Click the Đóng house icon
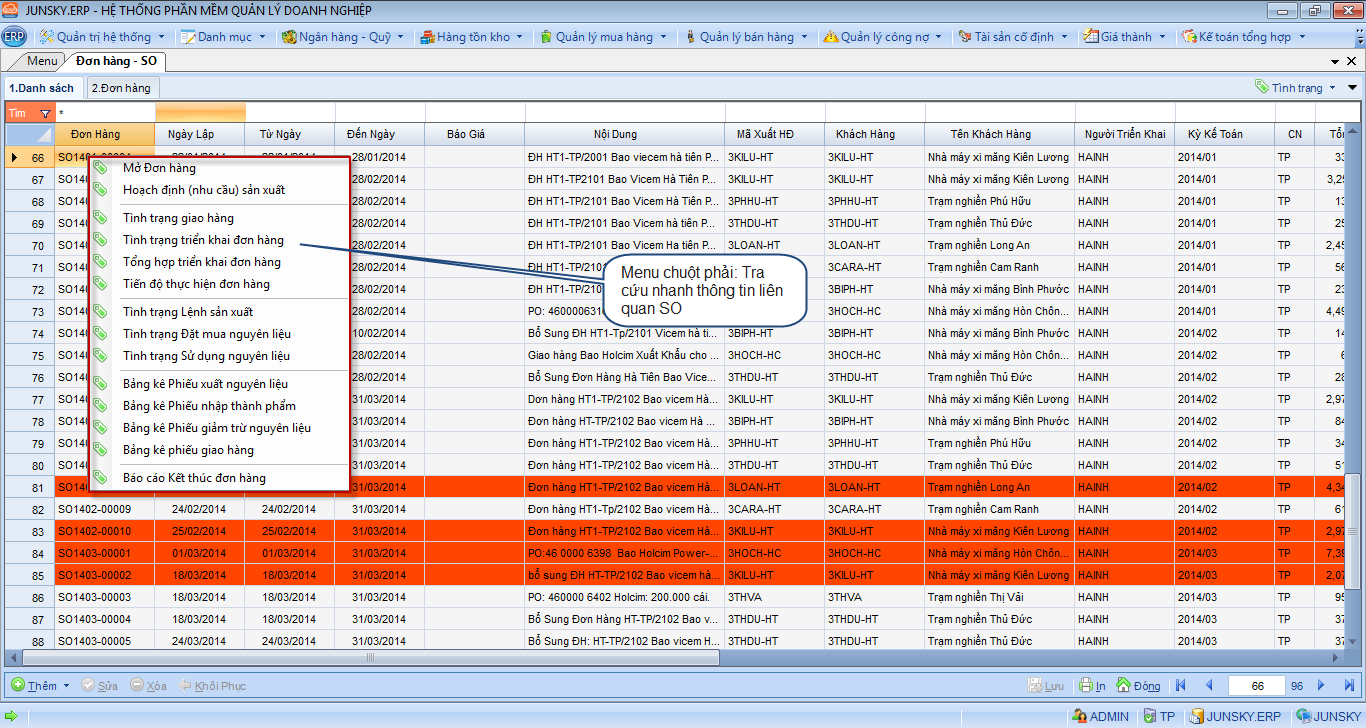1366x728 pixels. pos(1124,686)
